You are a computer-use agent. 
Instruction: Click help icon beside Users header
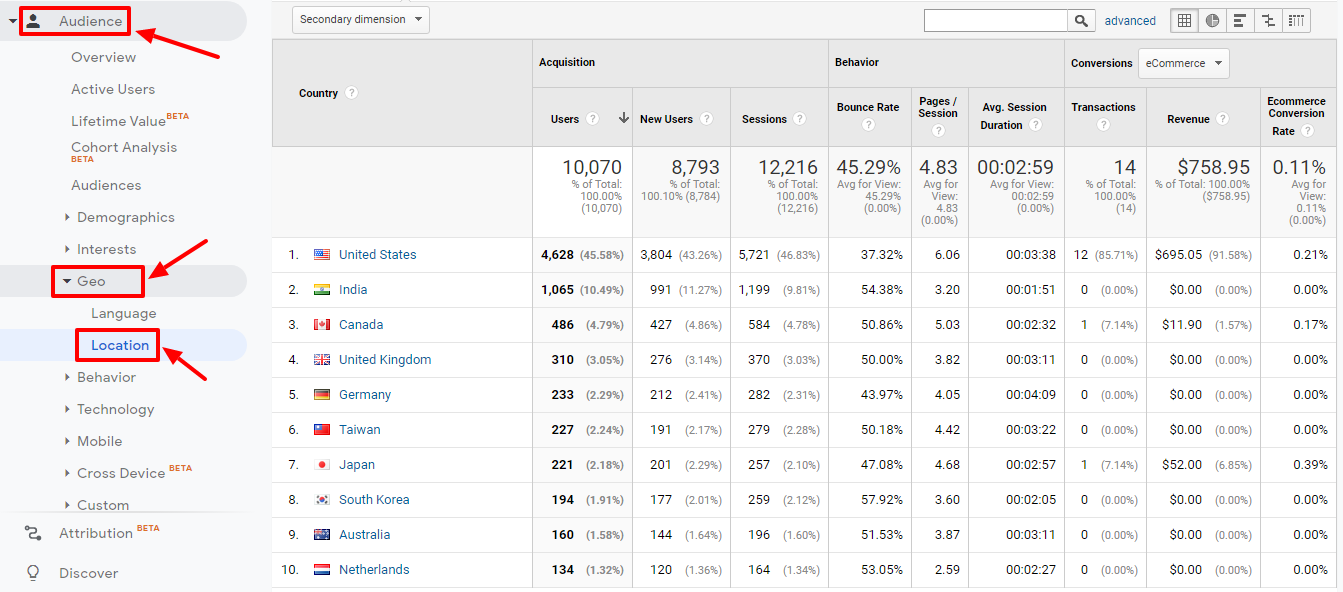592,119
